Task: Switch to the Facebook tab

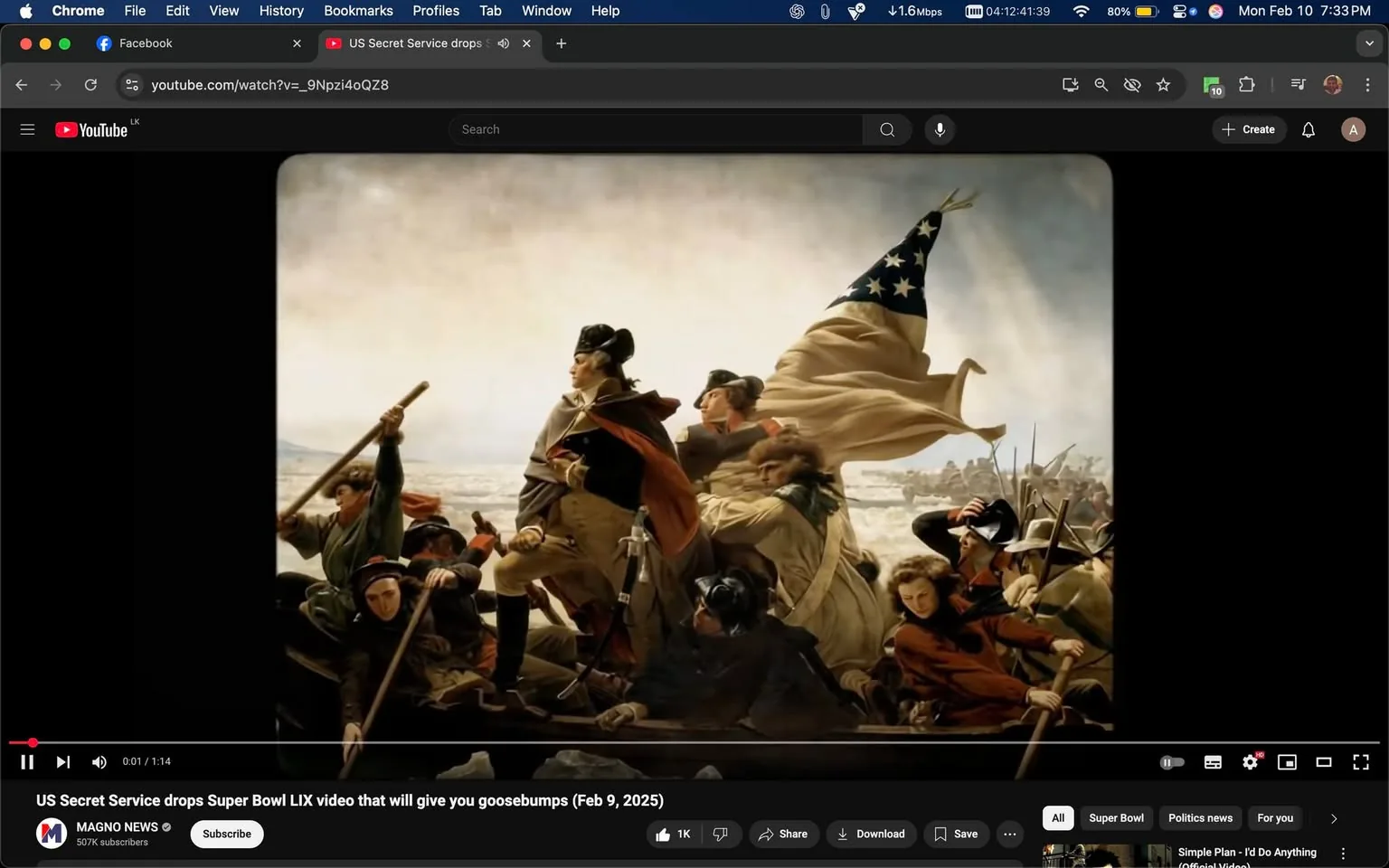Action: pos(181,42)
